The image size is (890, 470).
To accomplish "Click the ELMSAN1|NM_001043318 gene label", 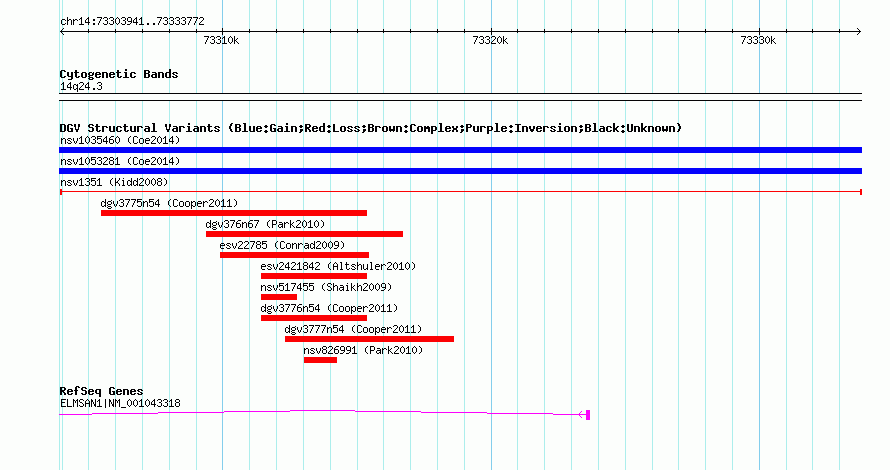I will [x=120, y=404].
